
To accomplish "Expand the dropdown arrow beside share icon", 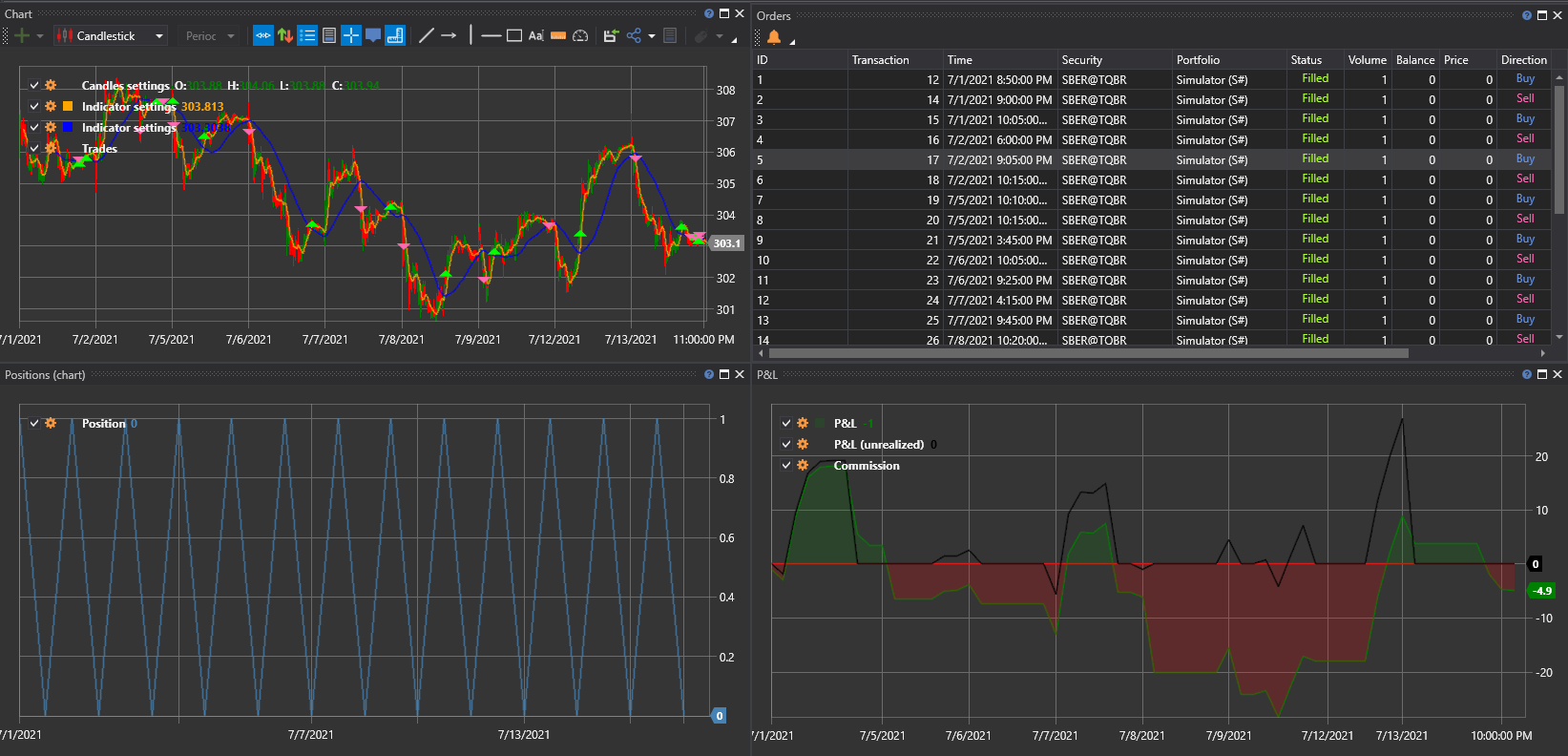I will coord(652,36).
